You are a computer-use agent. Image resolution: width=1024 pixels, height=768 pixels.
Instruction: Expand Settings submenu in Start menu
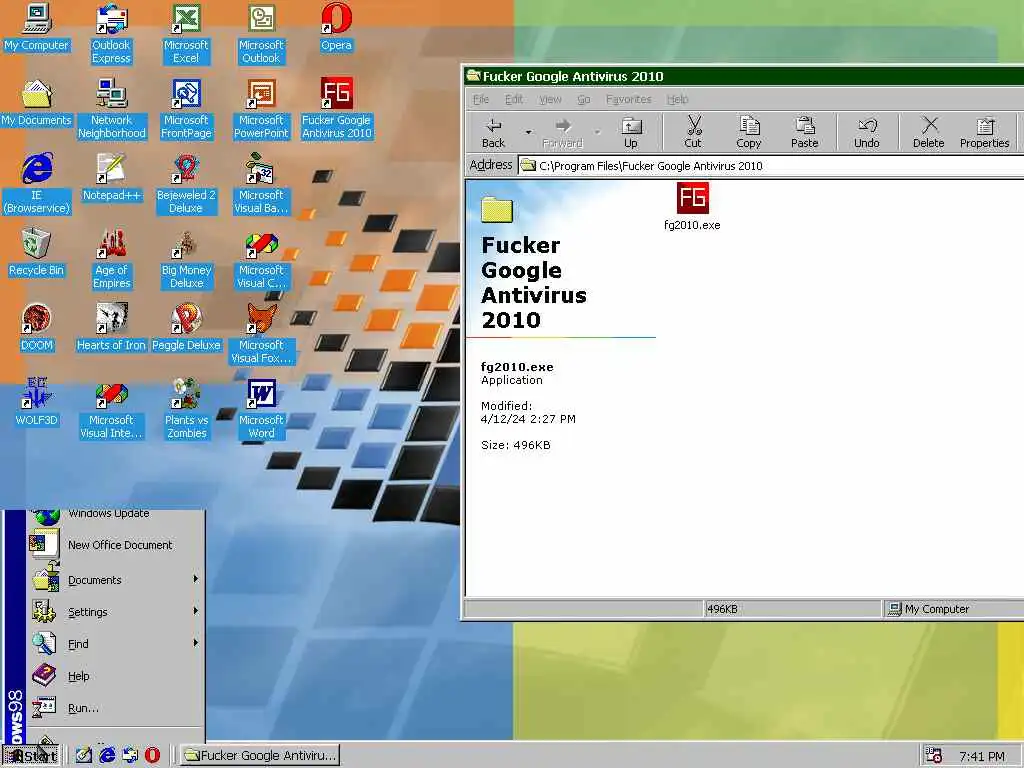(116, 612)
